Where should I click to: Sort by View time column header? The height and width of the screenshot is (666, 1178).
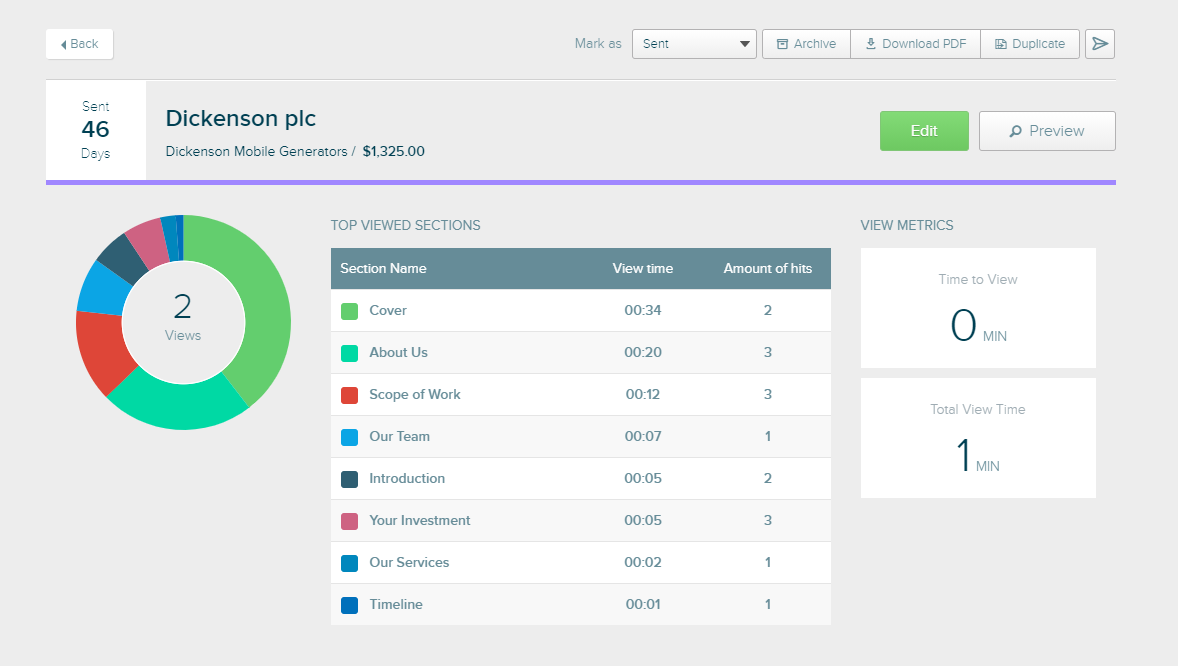(x=642, y=269)
